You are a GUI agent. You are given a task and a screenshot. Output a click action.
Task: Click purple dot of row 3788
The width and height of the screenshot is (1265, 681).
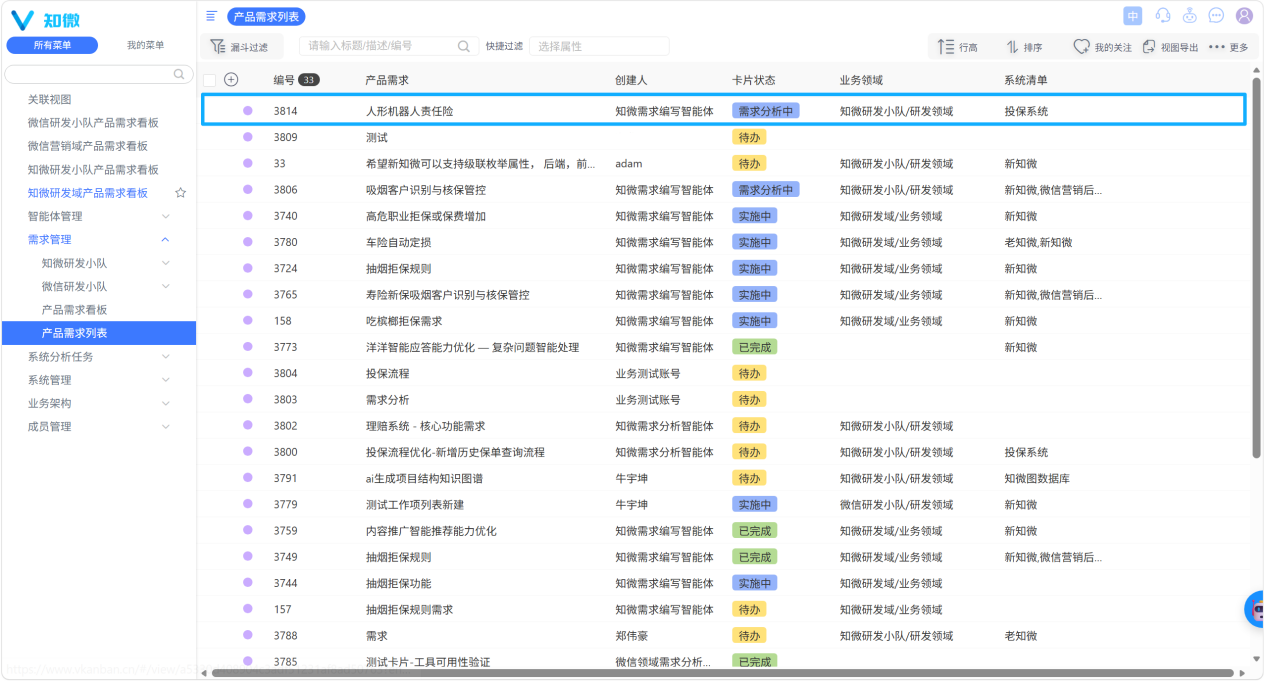pyautogui.click(x=248, y=635)
